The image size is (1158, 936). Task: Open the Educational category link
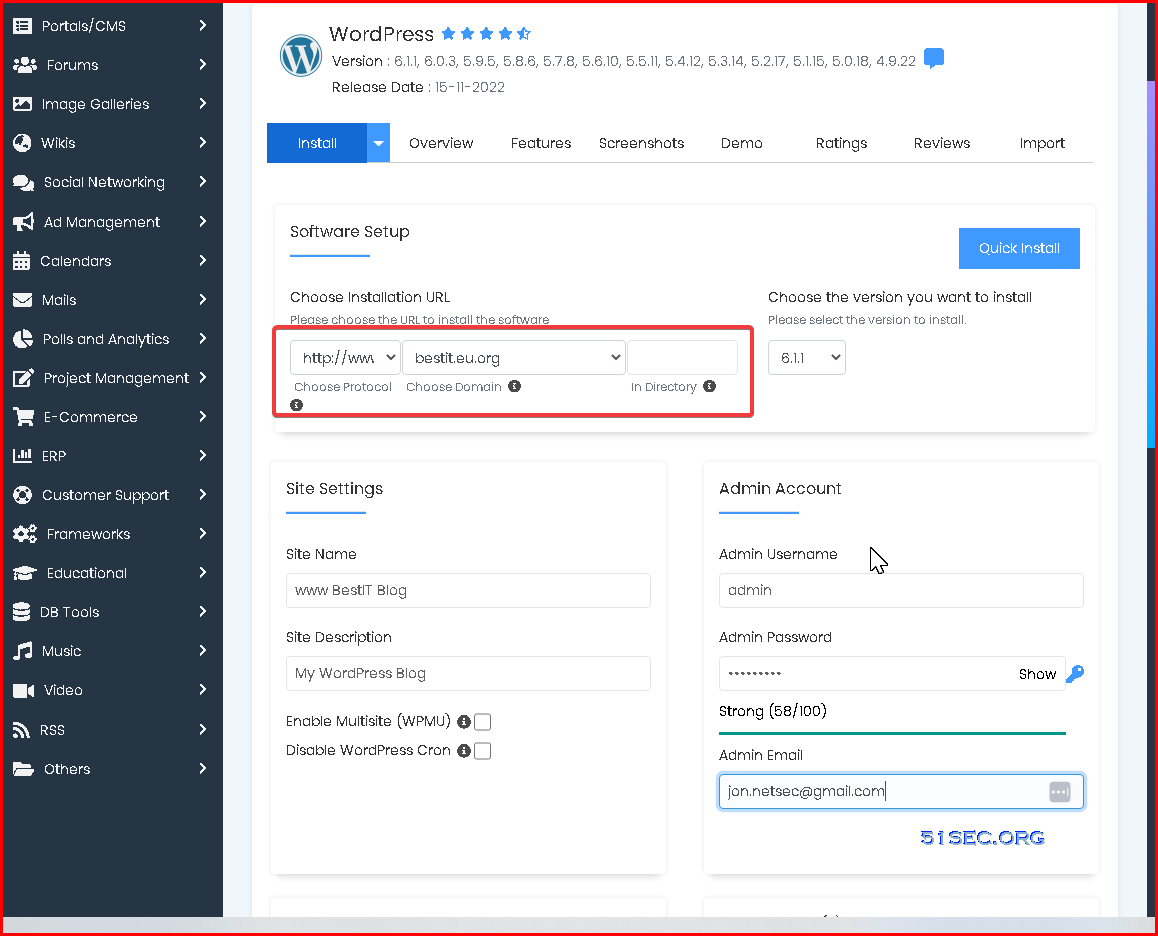pos(86,573)
